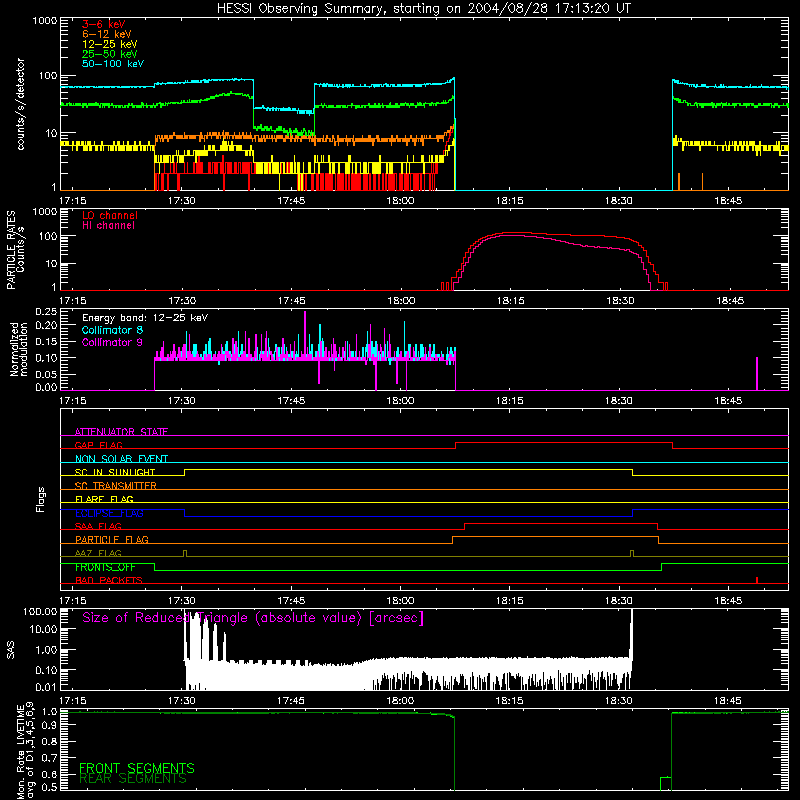The height and width of the screenshot is (800, 800).
Task: Click the "Mon. Rate LIVETIME" axis label
Action: (20, 753)
